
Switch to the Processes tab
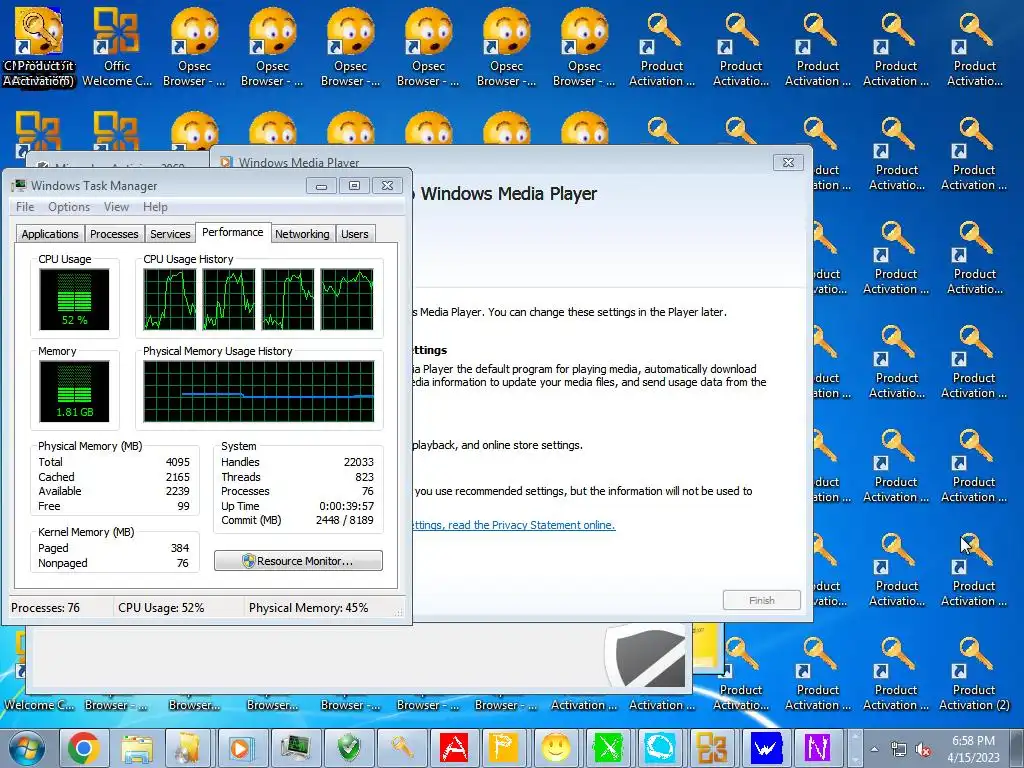(x=114, y=234)
